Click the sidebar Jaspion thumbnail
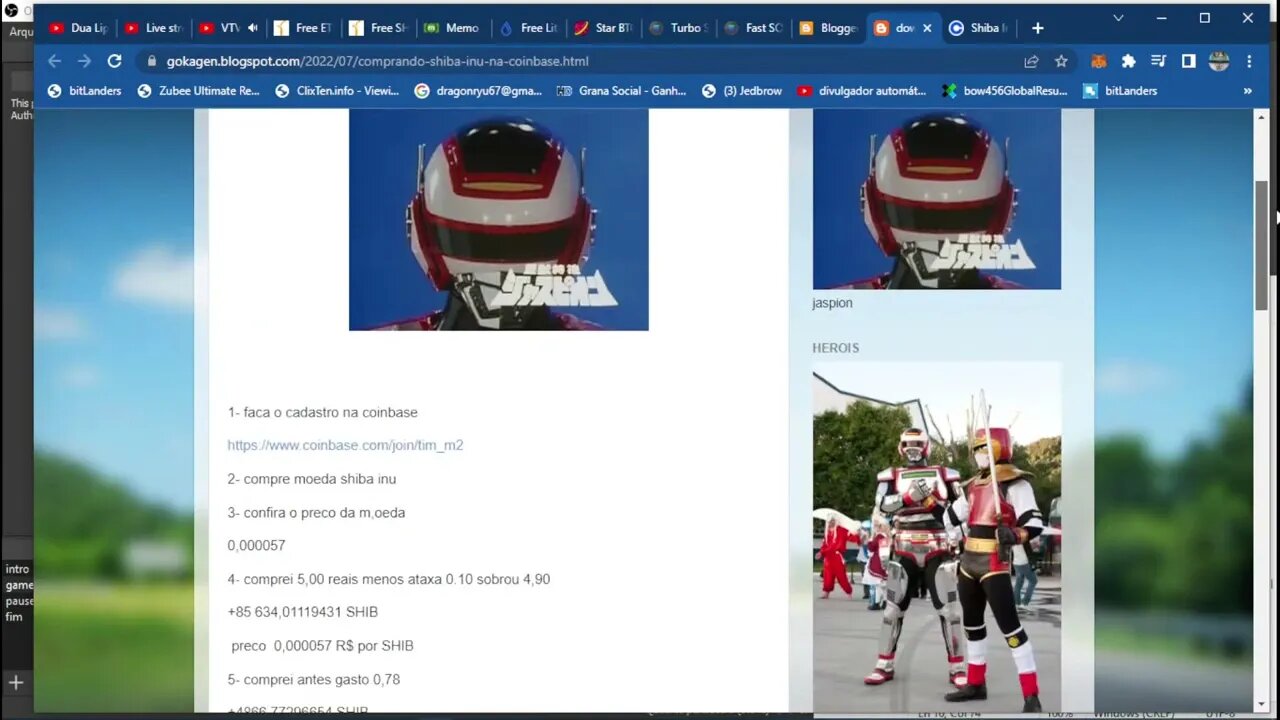Image resolution: width=1280 pixels, height=720 pixels. click(x=936, y=199)
